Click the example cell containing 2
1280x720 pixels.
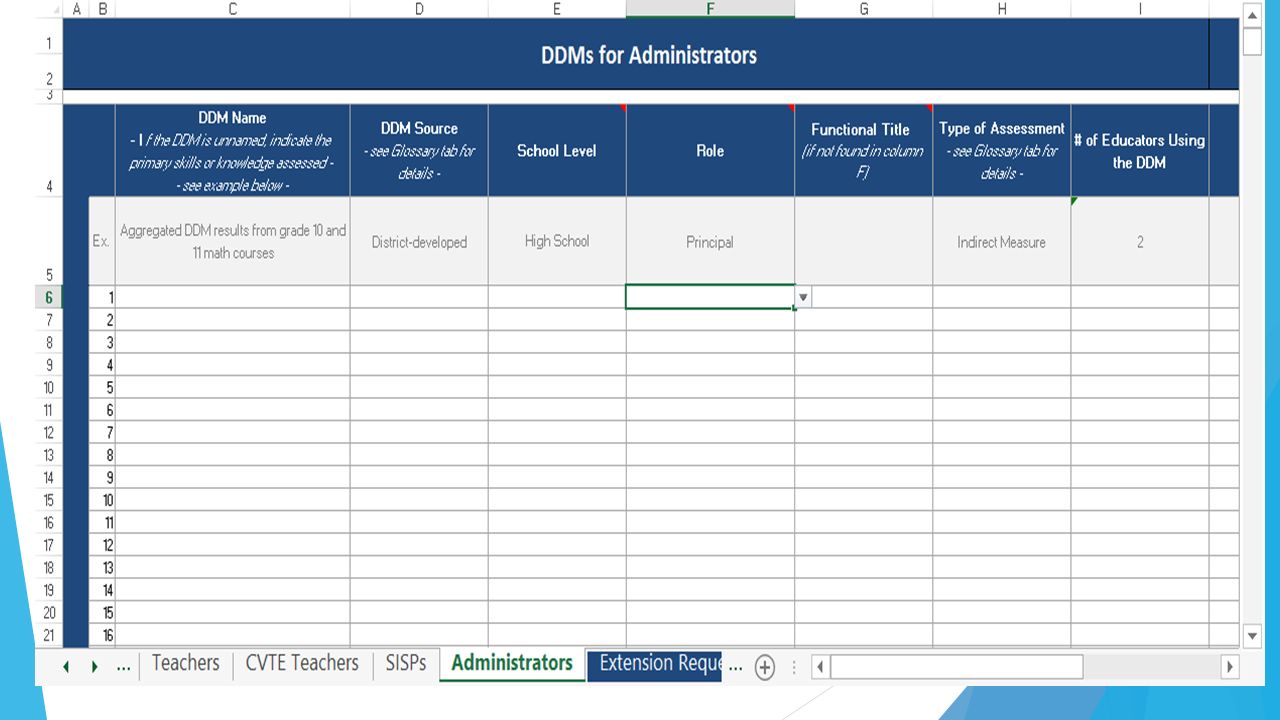(x=1140, y=241)
